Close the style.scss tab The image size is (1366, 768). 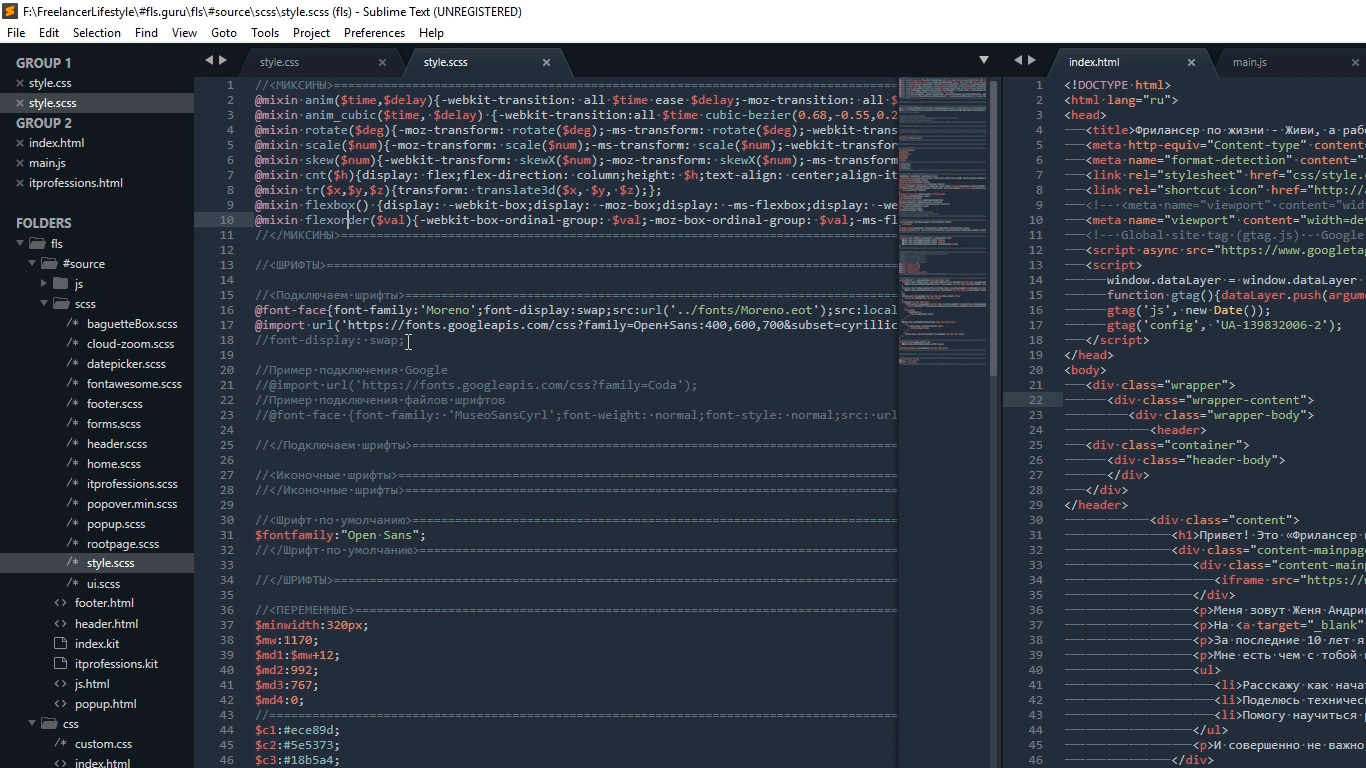[546, 62]
